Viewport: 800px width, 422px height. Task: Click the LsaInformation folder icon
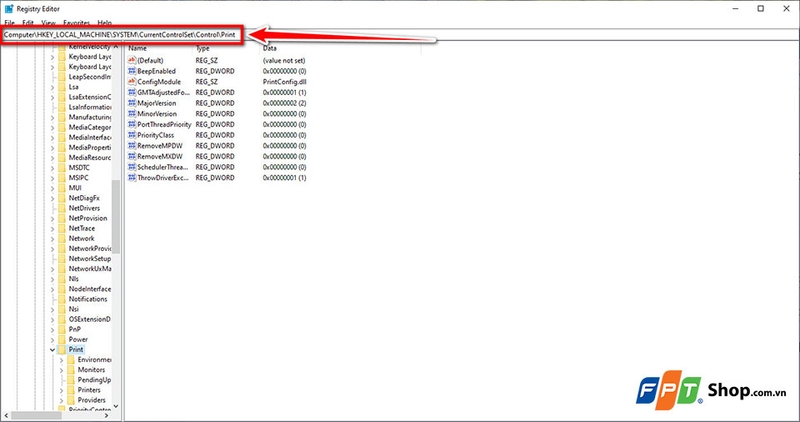click(x=62, y=107)
